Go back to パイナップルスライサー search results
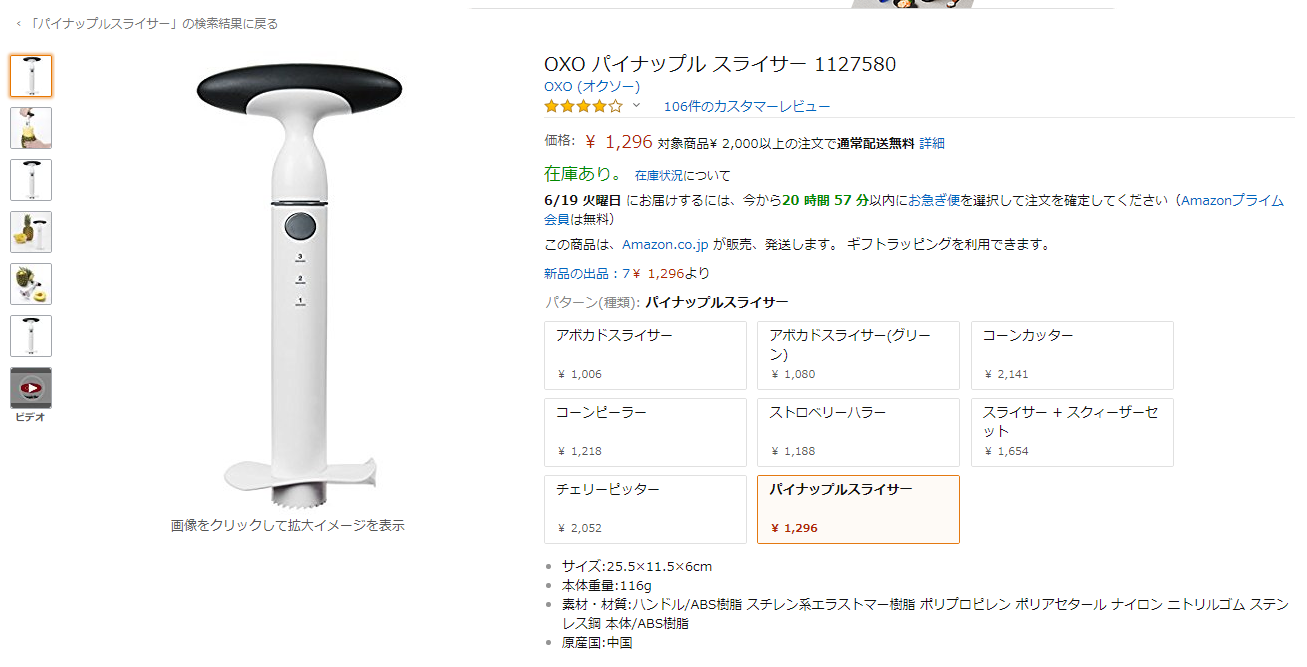This screenshot has height=667, width=1307. 147,23
